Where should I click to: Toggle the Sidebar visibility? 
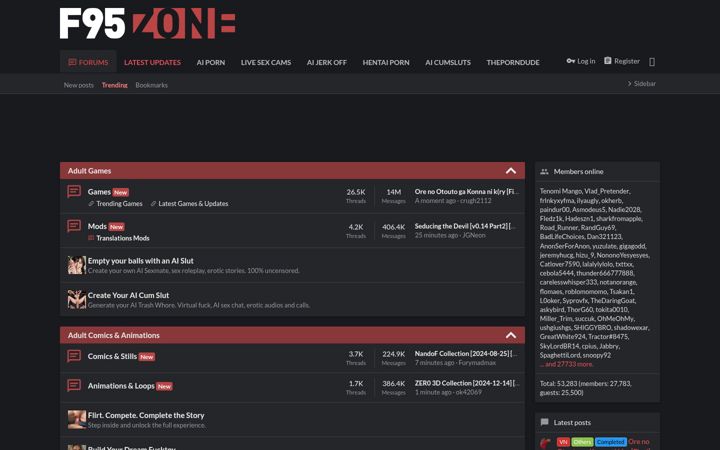[641, 84]
